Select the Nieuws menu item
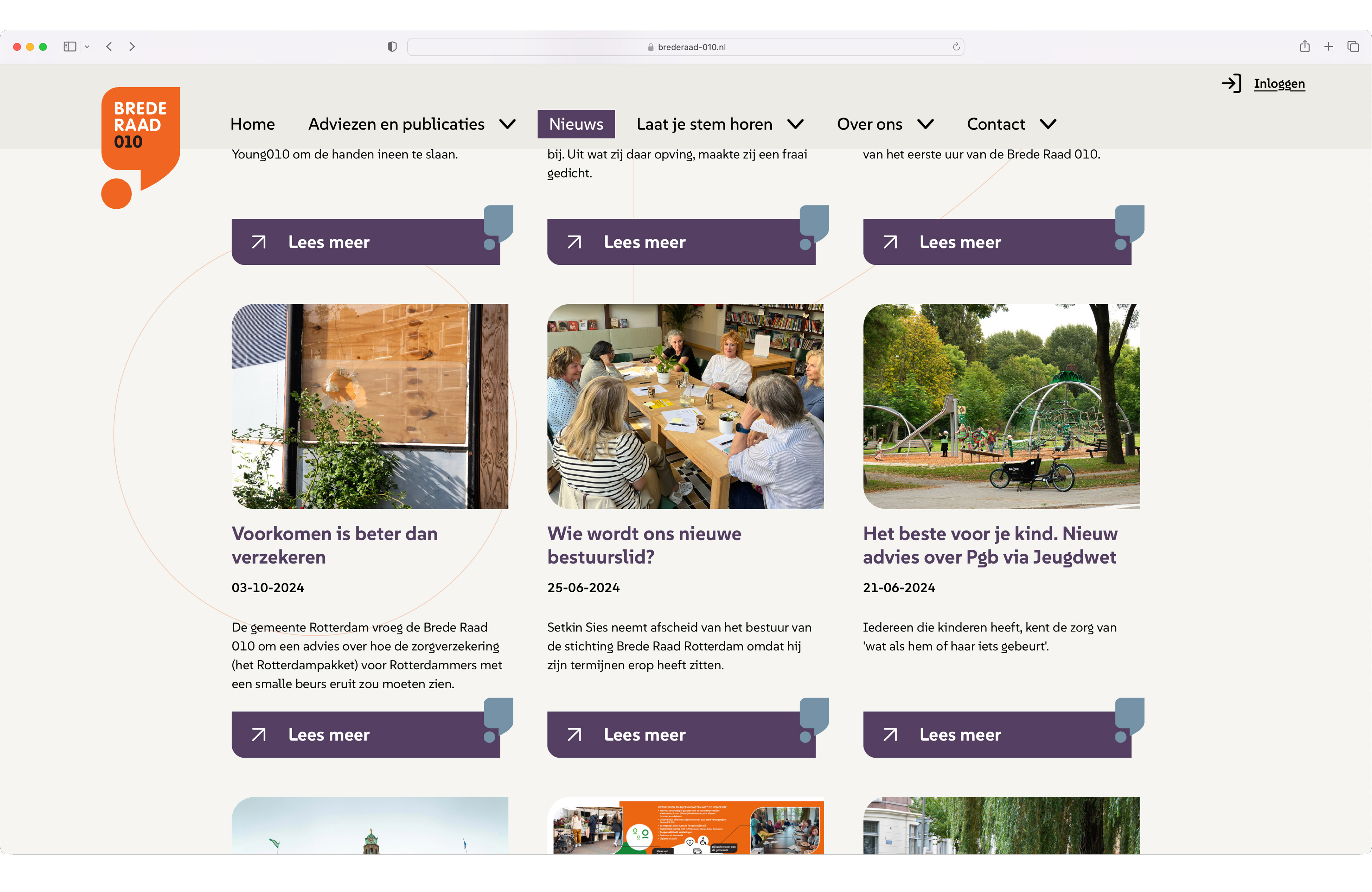Screen dimensions: 1372x892 tap(576, 124)
